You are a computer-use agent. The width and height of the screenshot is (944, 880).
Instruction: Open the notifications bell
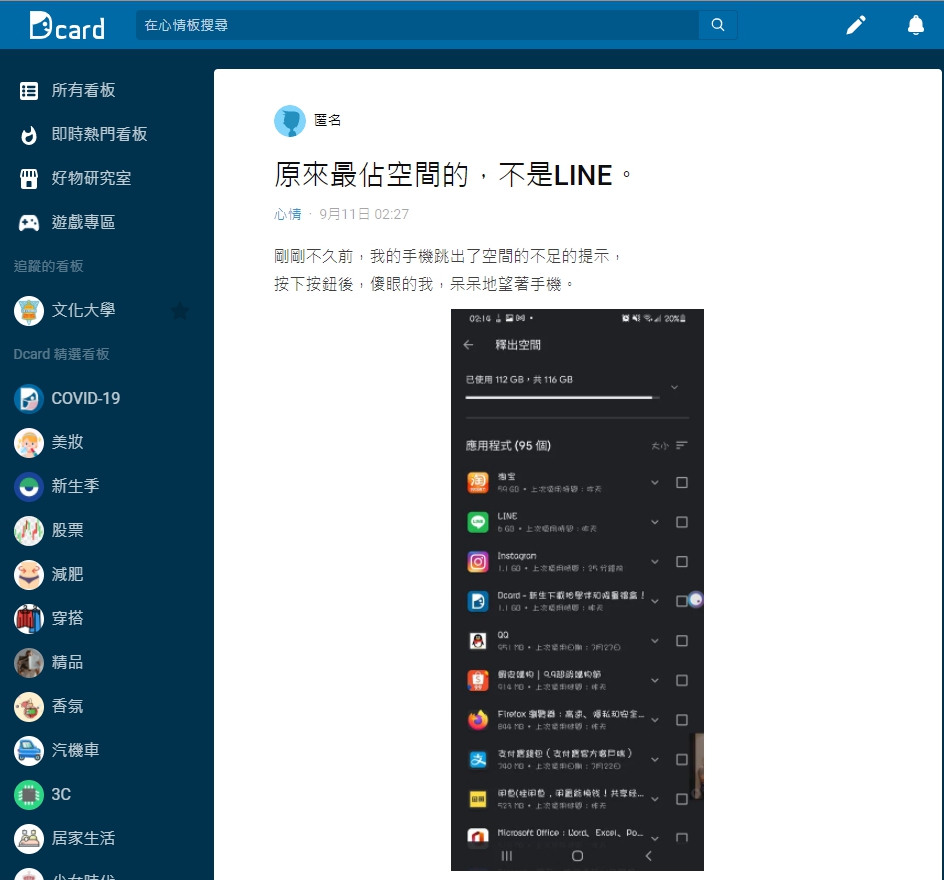(916, 25)
